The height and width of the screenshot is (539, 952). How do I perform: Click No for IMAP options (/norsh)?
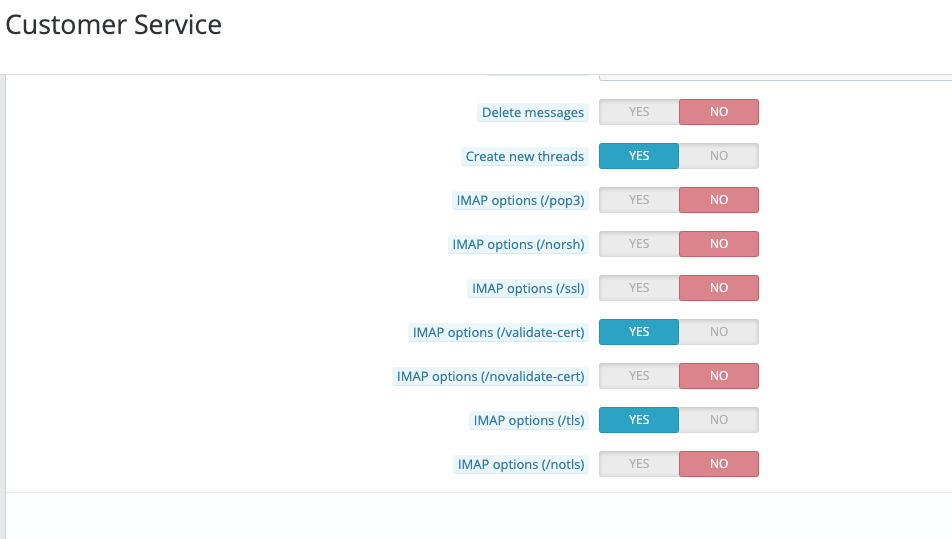[719, 244]
